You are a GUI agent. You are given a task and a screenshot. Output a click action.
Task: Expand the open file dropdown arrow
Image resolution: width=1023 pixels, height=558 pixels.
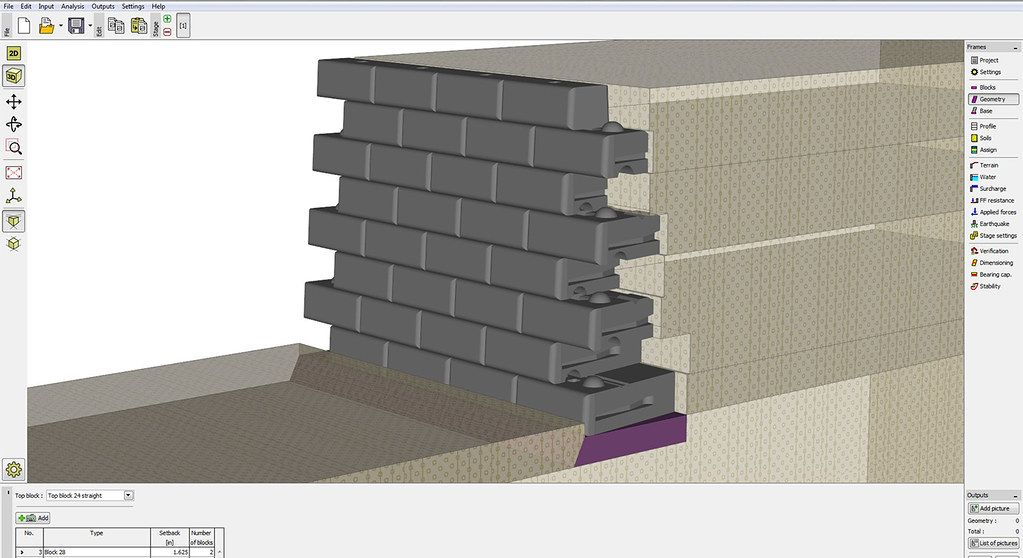click(61, 26)
